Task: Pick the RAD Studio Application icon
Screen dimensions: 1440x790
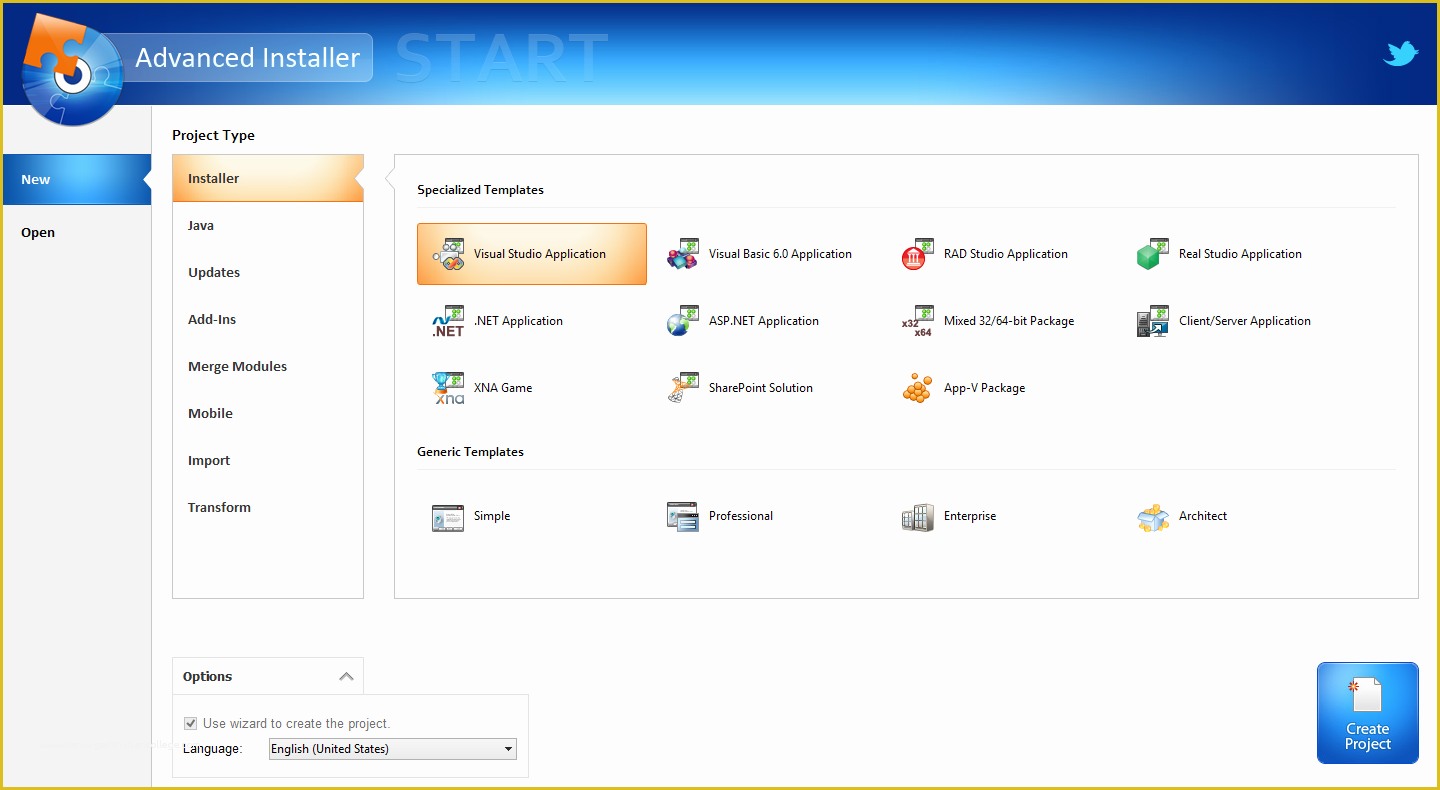Action: click(x=918, y=254)
